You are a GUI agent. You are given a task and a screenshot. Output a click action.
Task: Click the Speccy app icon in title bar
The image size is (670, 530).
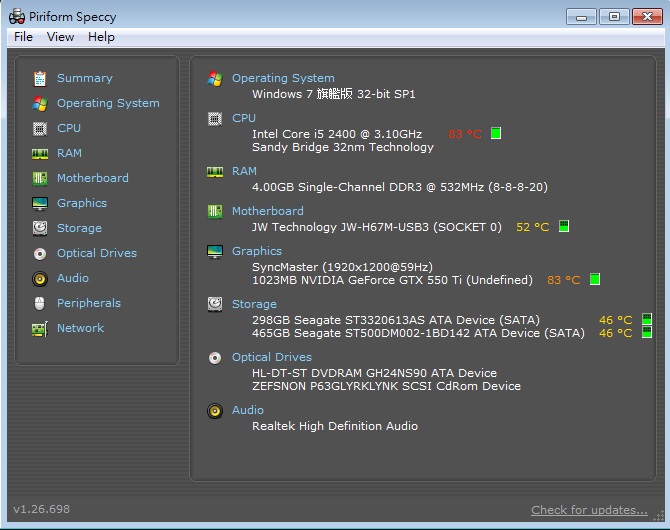point(17,17)
